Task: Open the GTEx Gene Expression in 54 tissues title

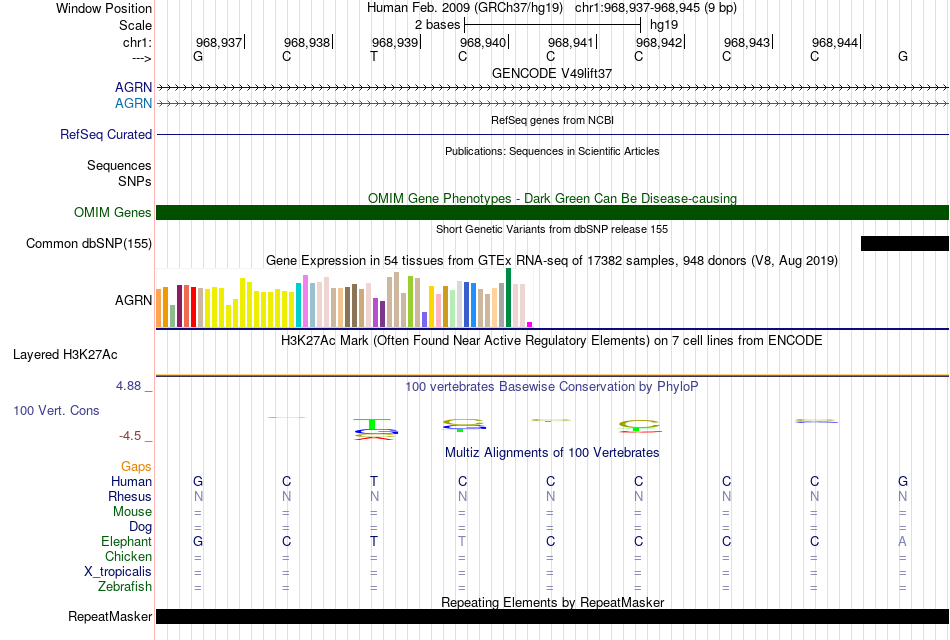Action: point(552,261)
